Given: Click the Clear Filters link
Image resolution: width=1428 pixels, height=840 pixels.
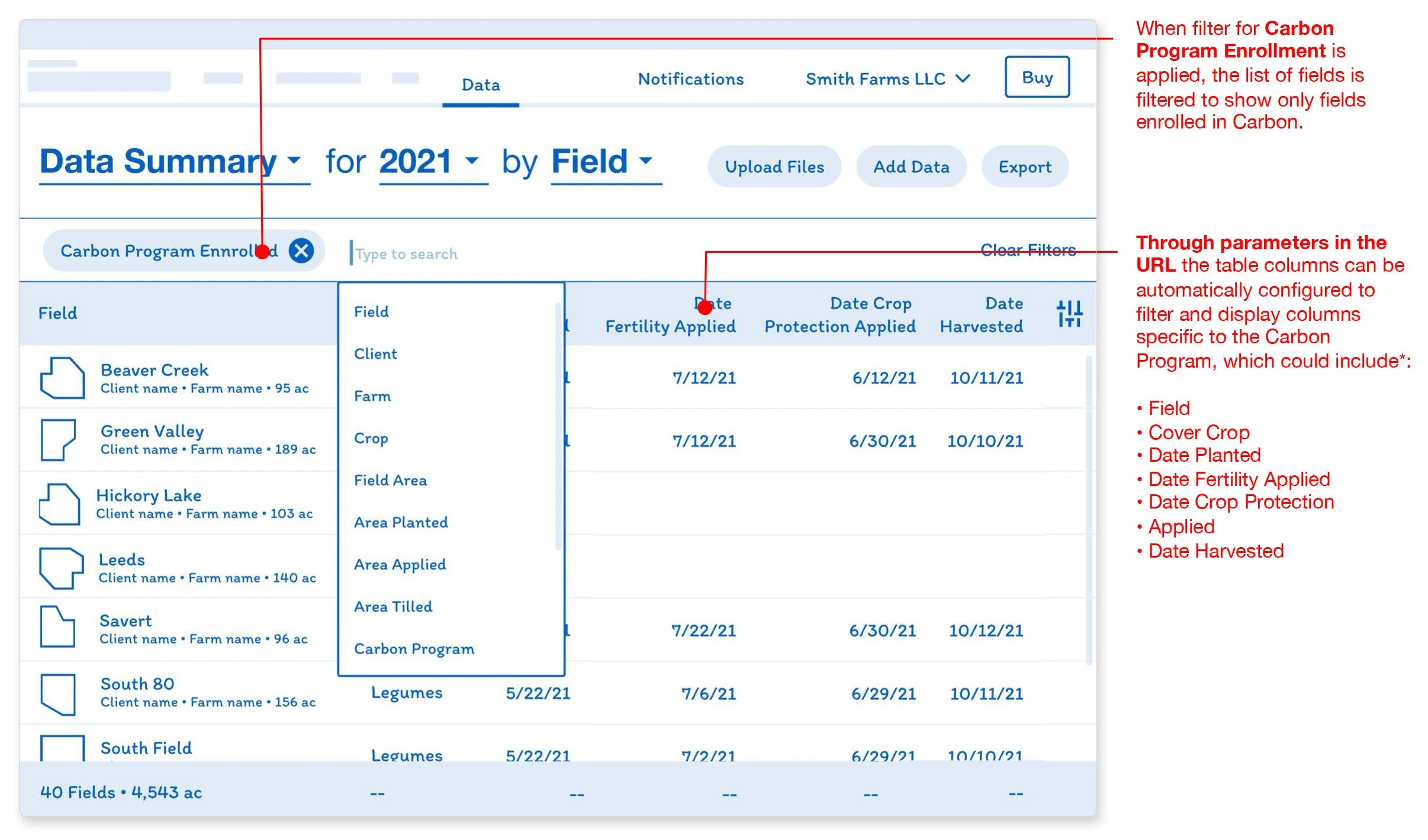Looking at the screenshot, I should point(1028,250).
